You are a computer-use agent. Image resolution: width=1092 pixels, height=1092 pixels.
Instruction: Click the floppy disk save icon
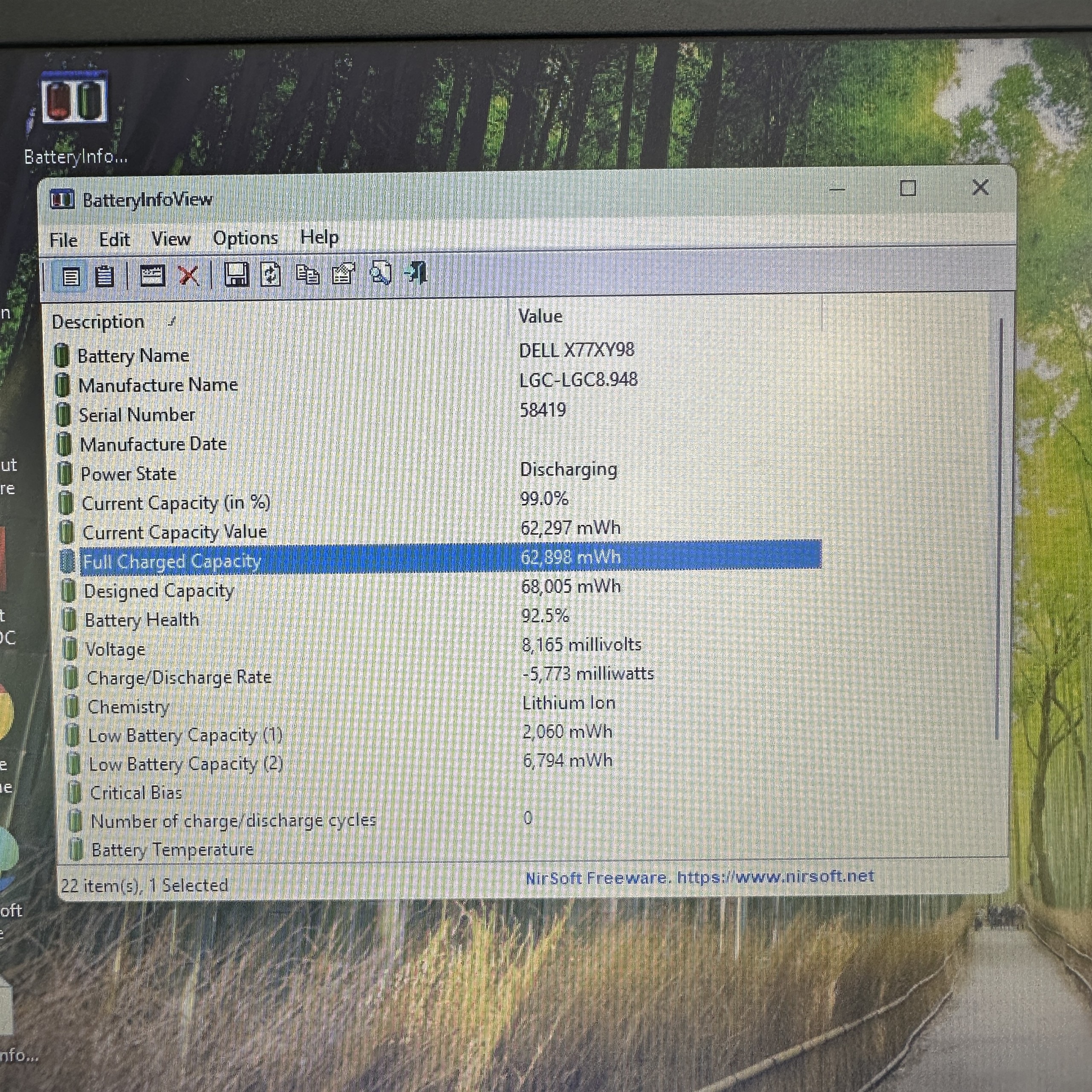tap(236, 275)
